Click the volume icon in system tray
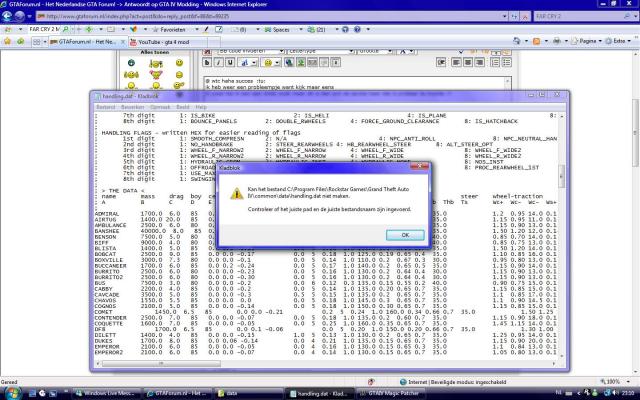Viewport: 640px width, 400px height. click(x=615, y=393)
